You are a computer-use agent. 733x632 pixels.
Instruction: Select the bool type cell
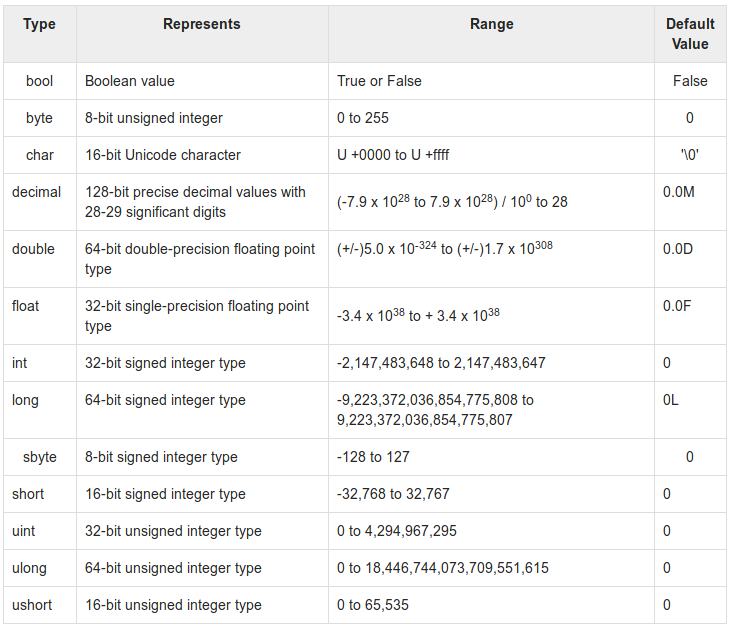[x=39, y=81]
